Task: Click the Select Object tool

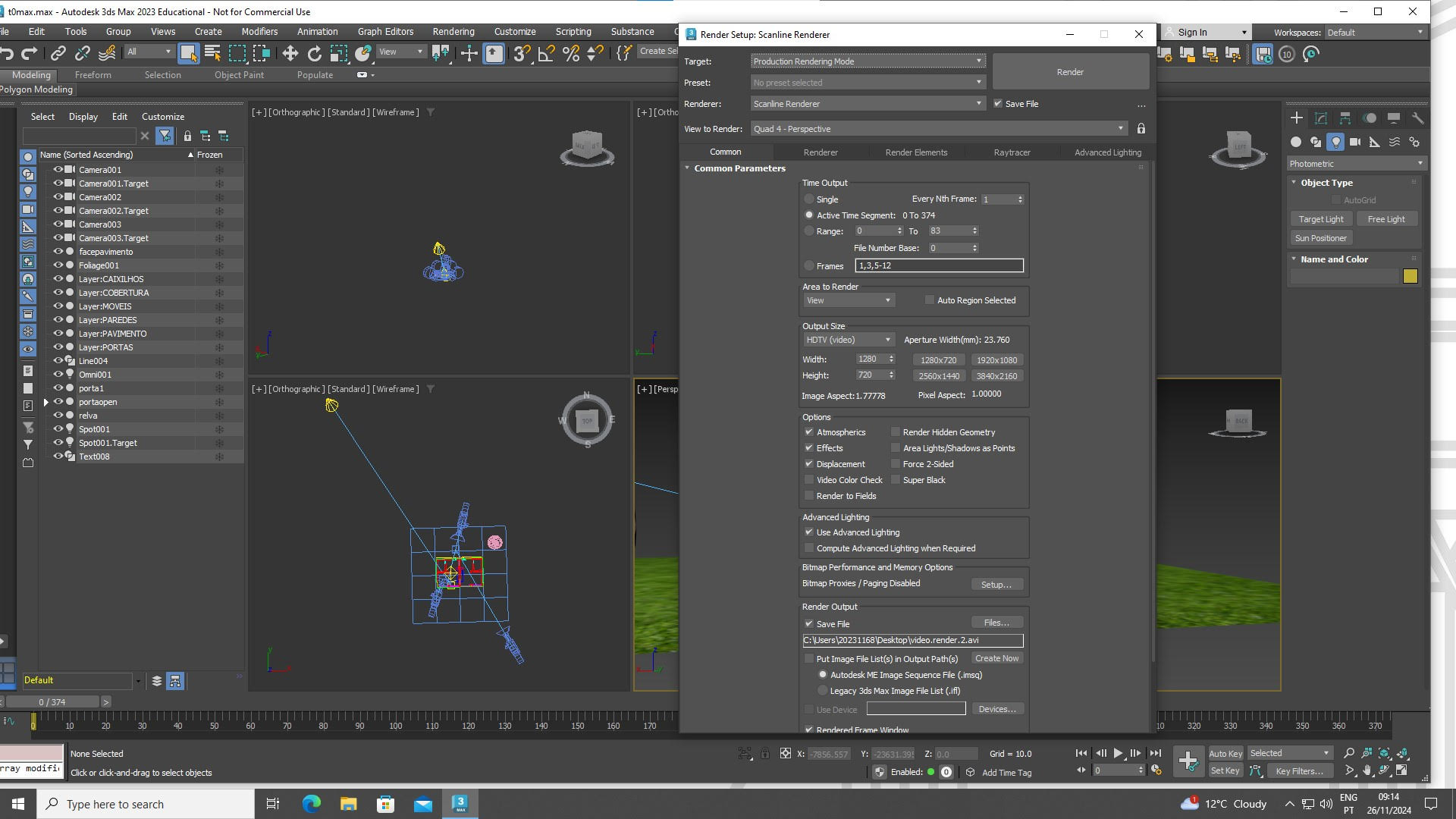Action: point(188,53)
